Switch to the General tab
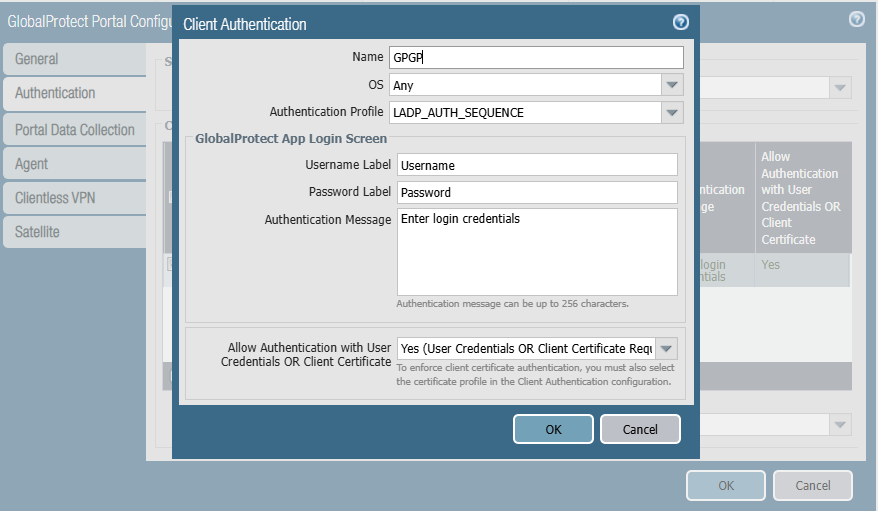The width and height of the screenshot is (878, 511). pyautogui.click(x=74, y=59)
